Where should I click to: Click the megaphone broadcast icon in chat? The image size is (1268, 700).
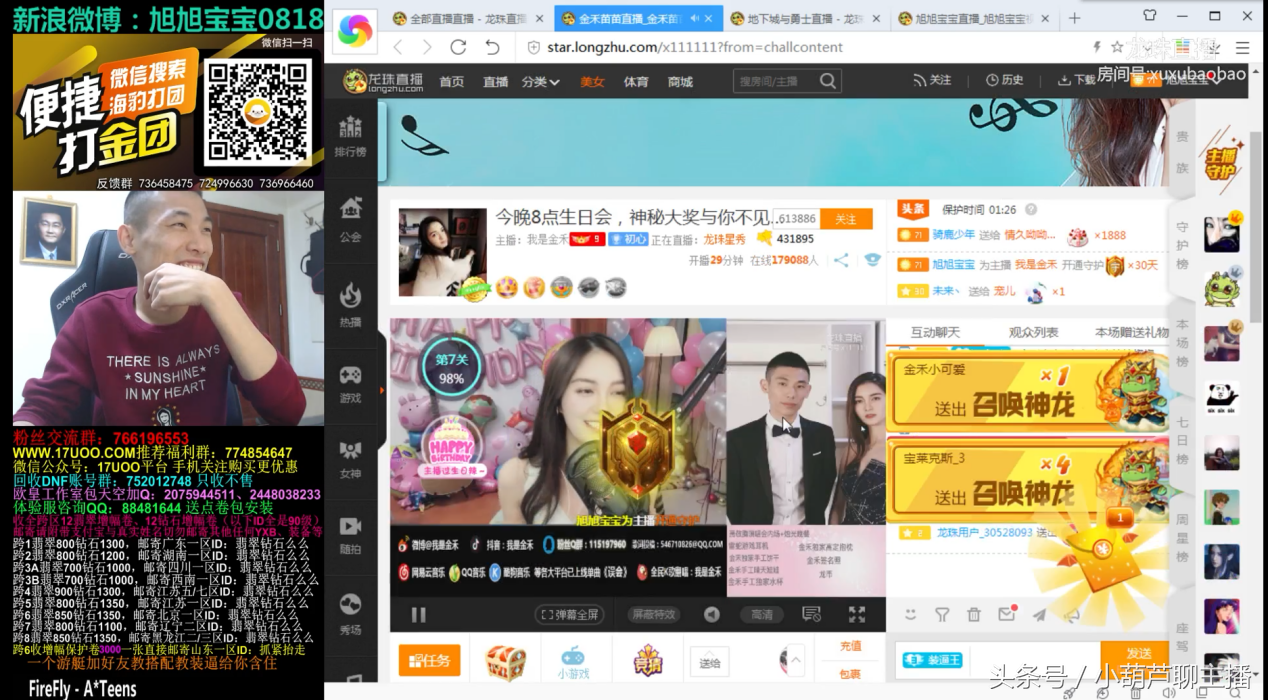1072,615
